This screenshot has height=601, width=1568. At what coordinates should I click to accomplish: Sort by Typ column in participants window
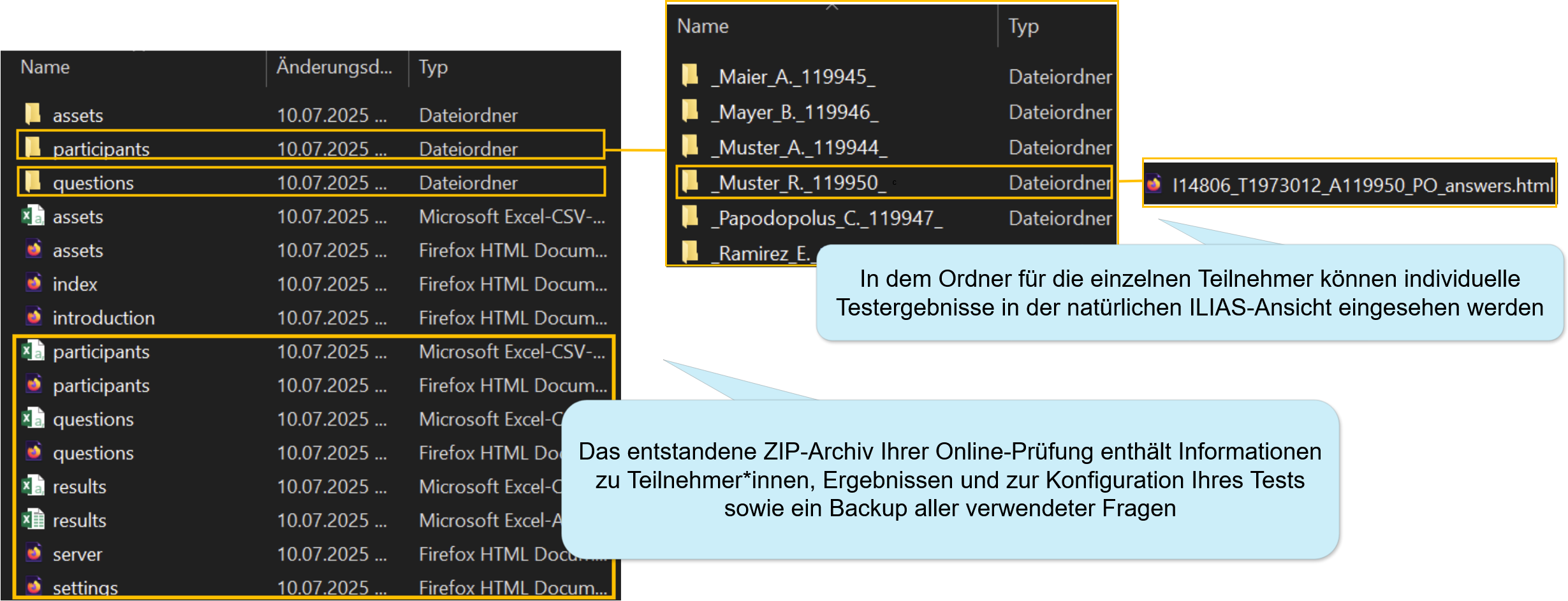point(1023,26)
